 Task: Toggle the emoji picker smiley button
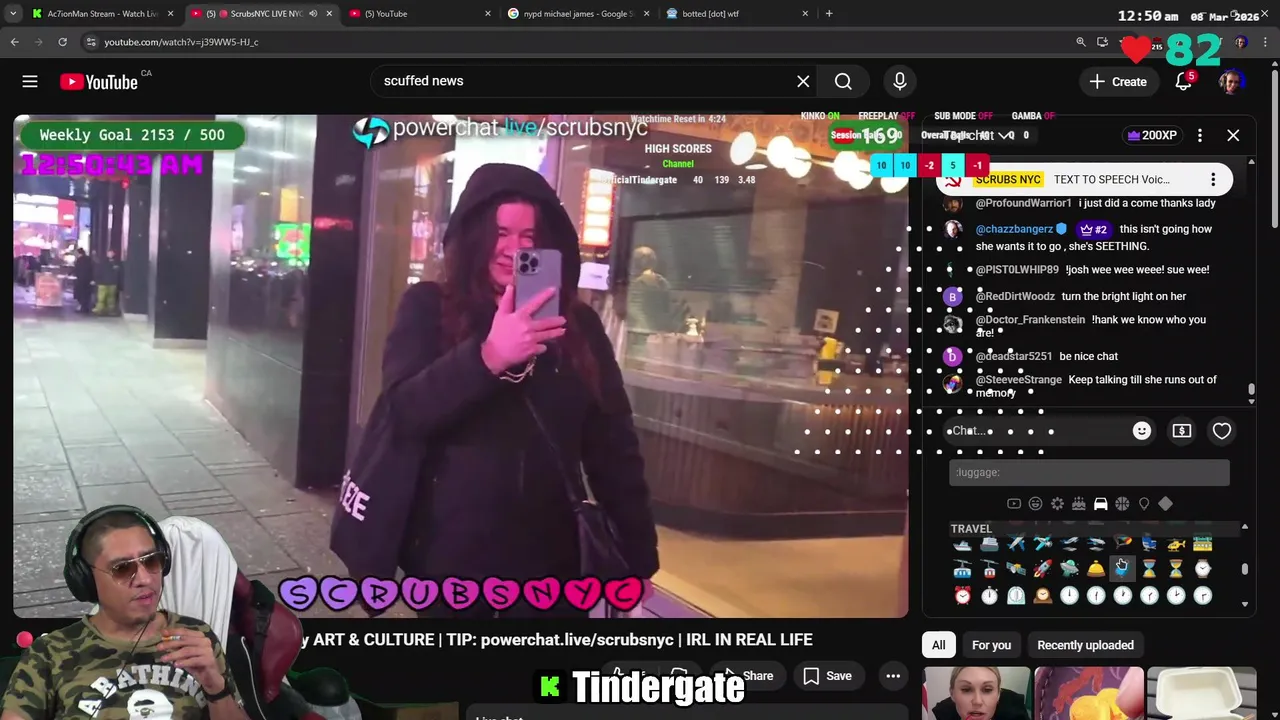click(1142, 431)
